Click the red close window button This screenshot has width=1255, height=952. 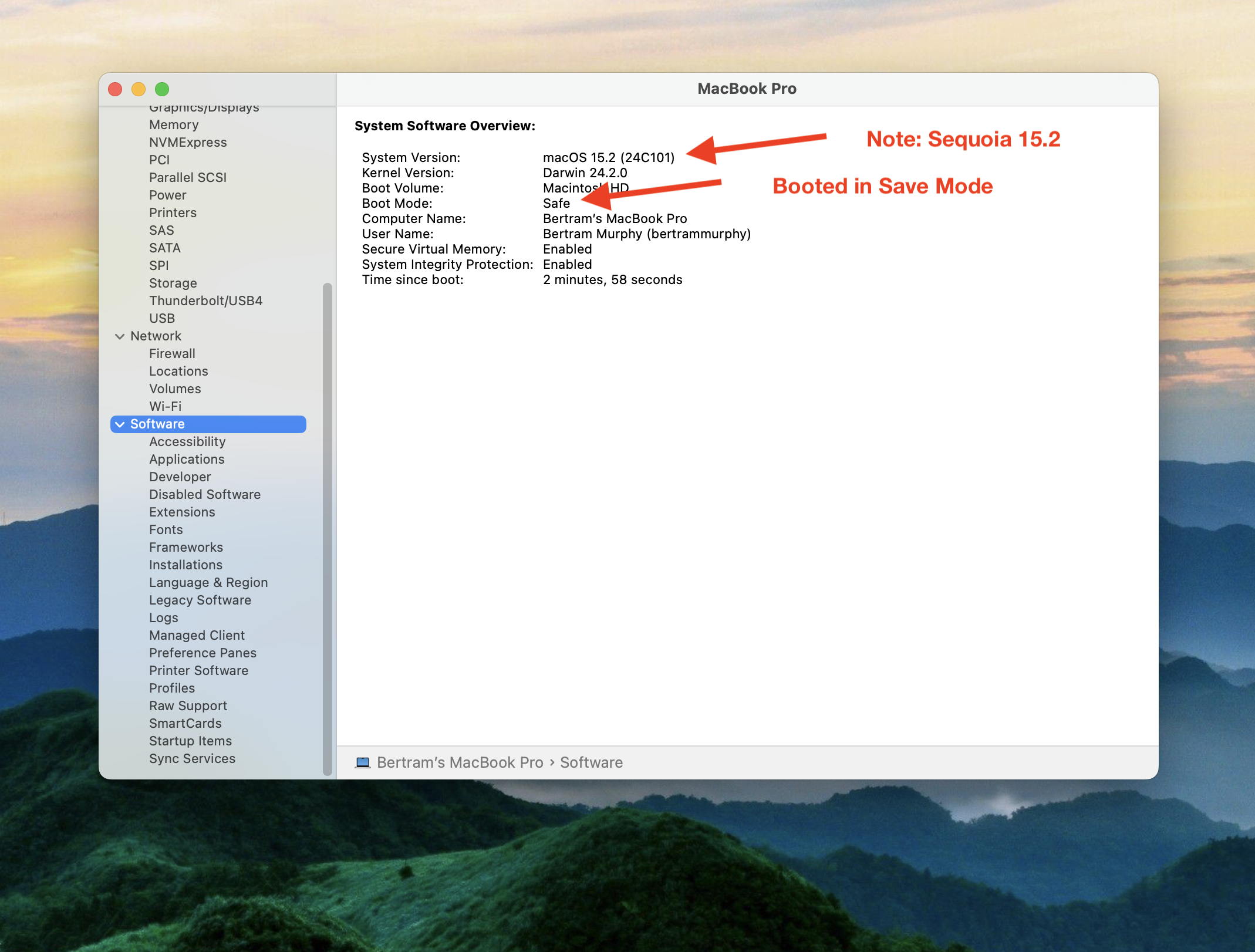point(115,89)
